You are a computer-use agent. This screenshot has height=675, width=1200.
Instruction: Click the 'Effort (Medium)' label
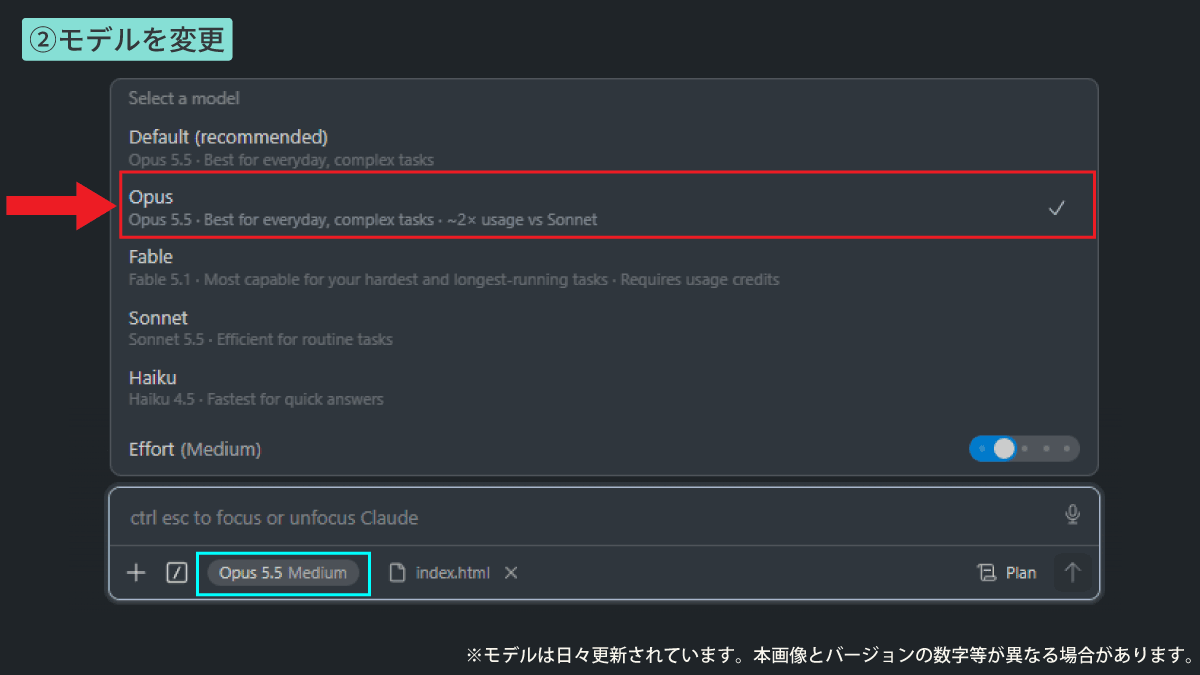195,449
